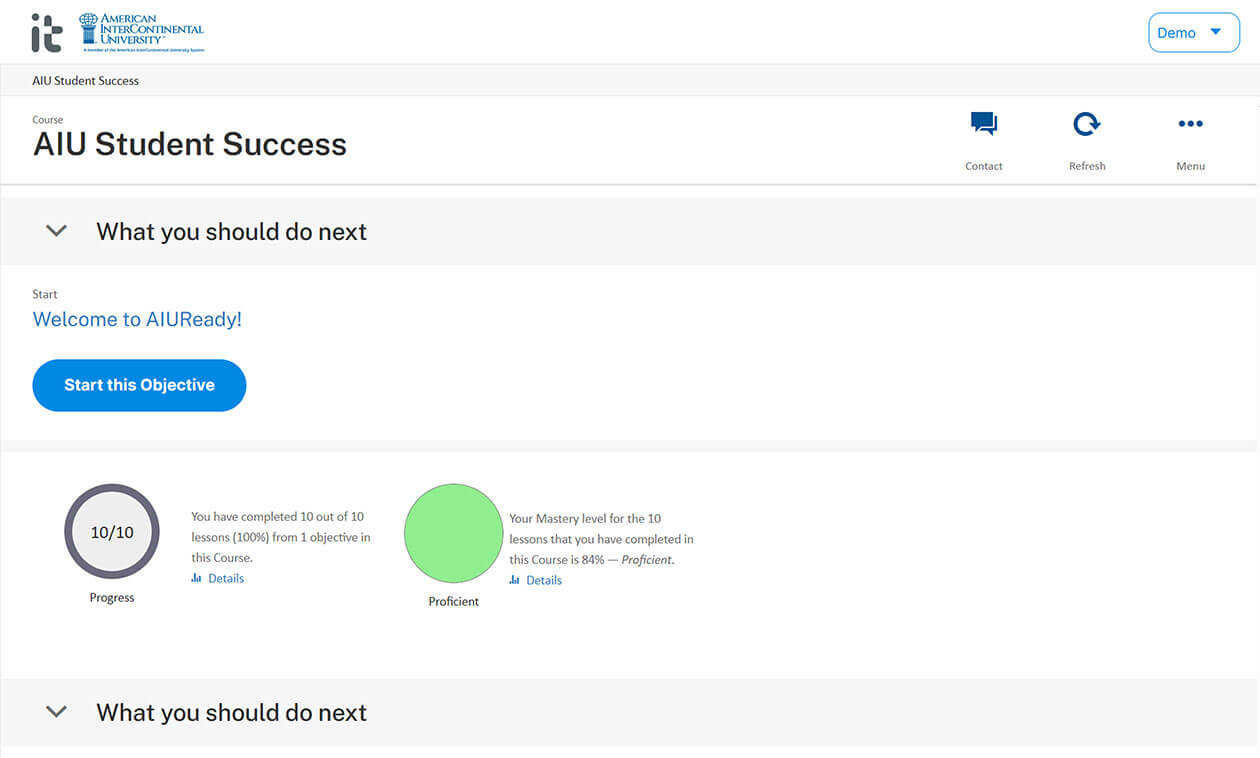Collapse the top "What you should do next" chevron
Image resolution: width=1260 pixels, height=758 pixels.
pos(57,231)
